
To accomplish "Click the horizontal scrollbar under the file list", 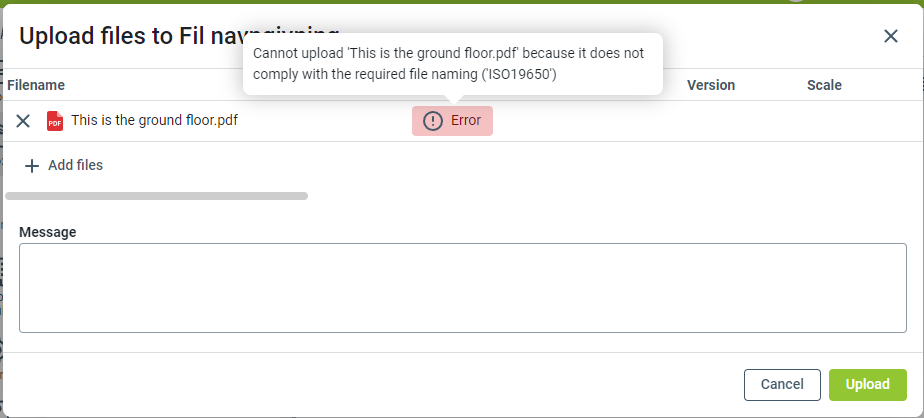I will [x=157, y=196].
